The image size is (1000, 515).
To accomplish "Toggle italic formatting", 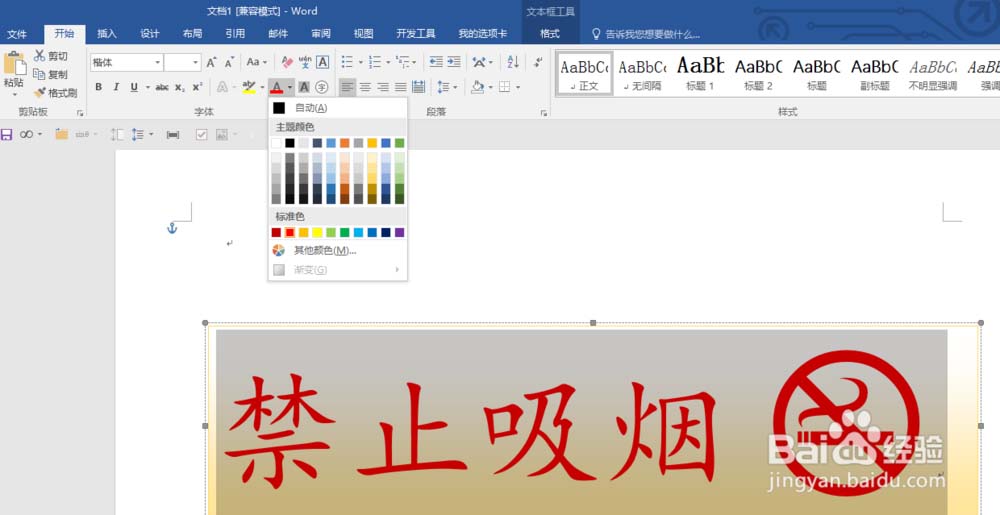I will coord(116,87).
